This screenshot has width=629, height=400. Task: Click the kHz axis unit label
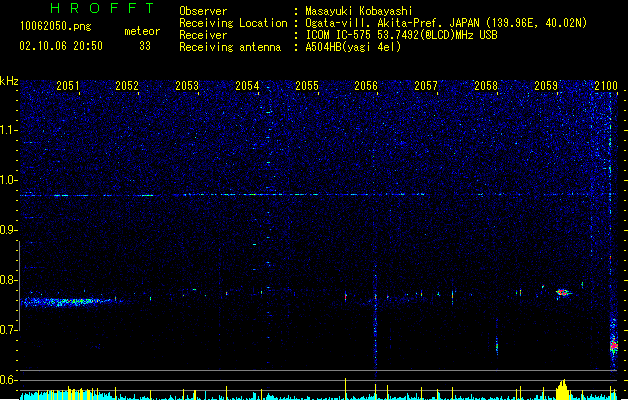(9, 81)
